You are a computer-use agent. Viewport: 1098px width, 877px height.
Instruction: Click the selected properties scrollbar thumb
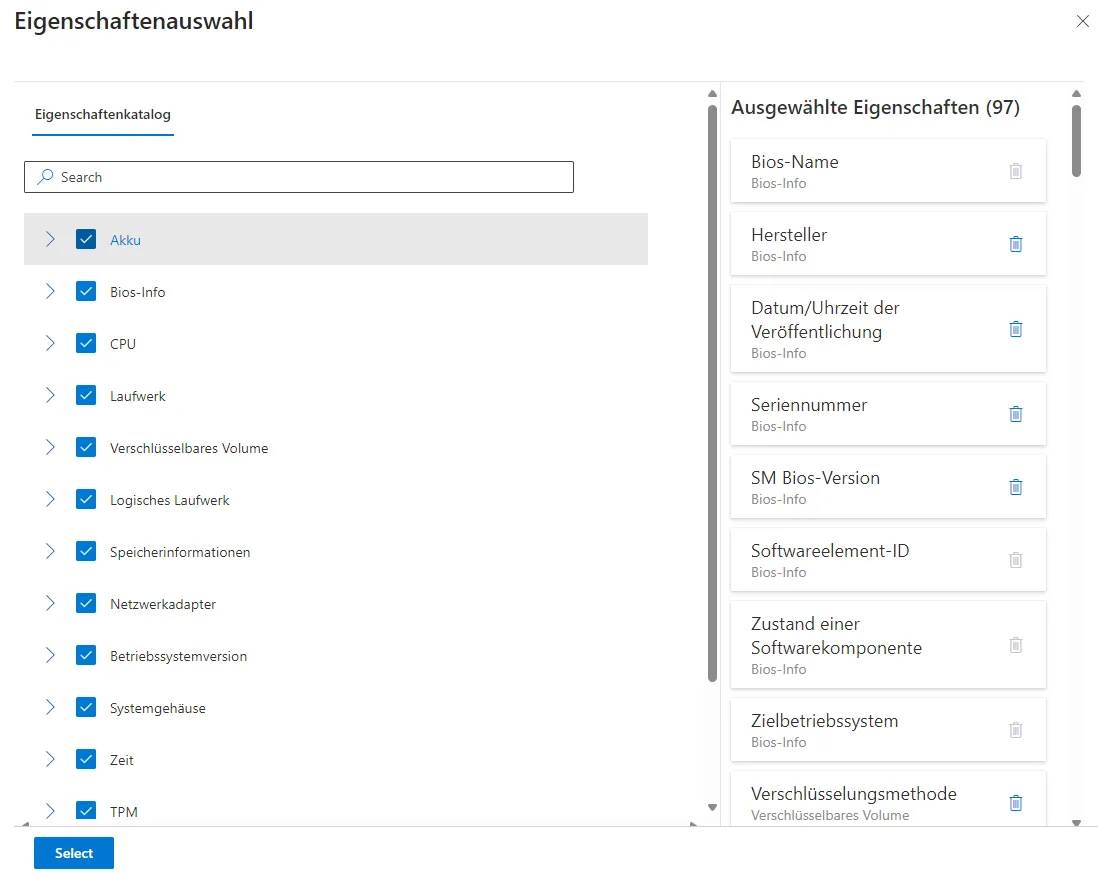tap(1076, 140)
